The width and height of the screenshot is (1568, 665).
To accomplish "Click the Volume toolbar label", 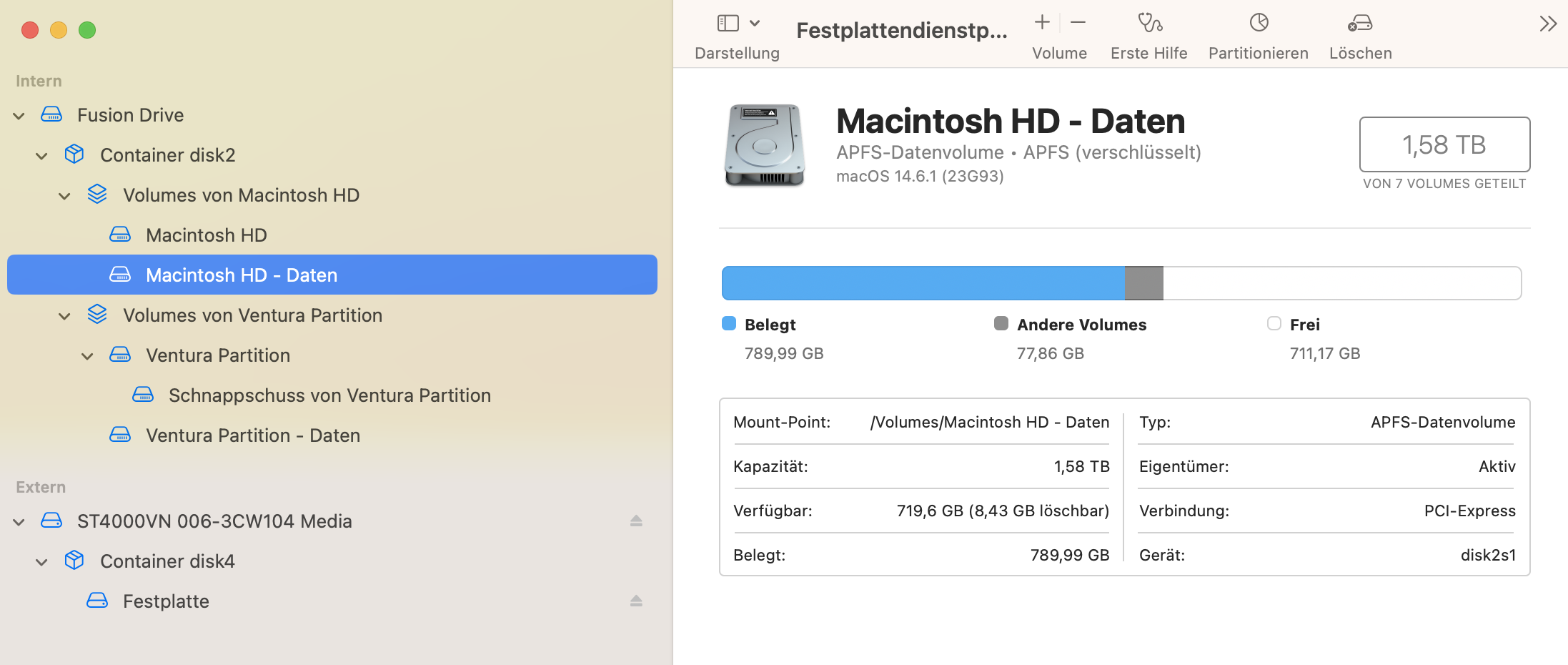I will 1059,53.
